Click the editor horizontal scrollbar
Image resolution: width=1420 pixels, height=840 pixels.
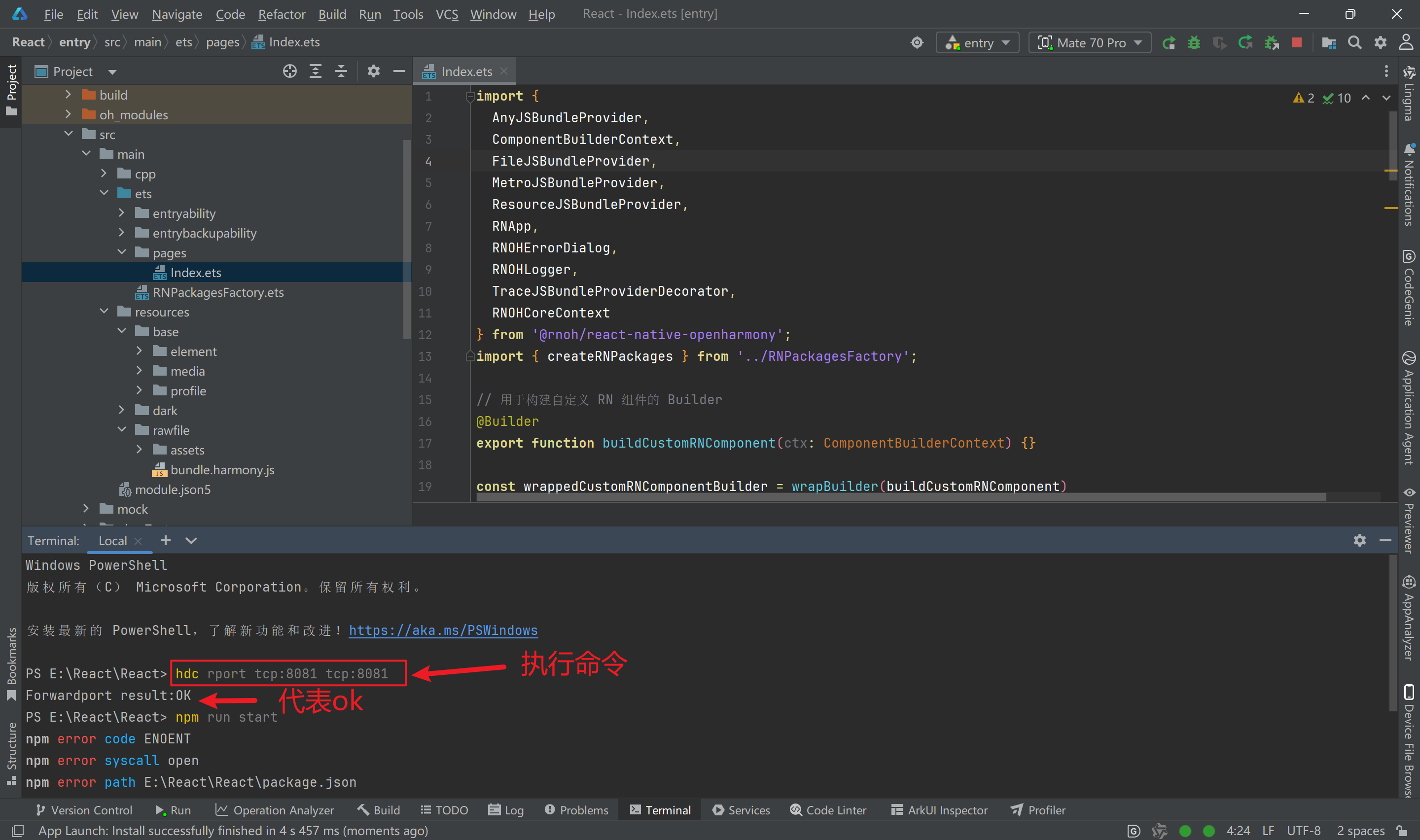(x=900, y=497)
